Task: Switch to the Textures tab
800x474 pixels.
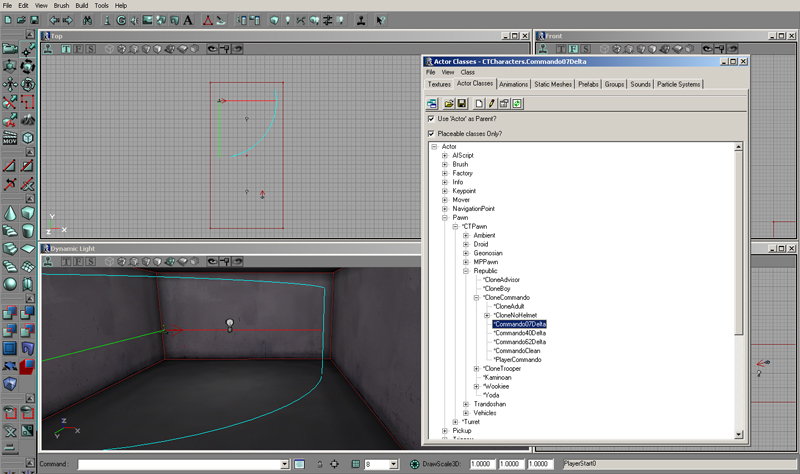Action: coord(439,84)
